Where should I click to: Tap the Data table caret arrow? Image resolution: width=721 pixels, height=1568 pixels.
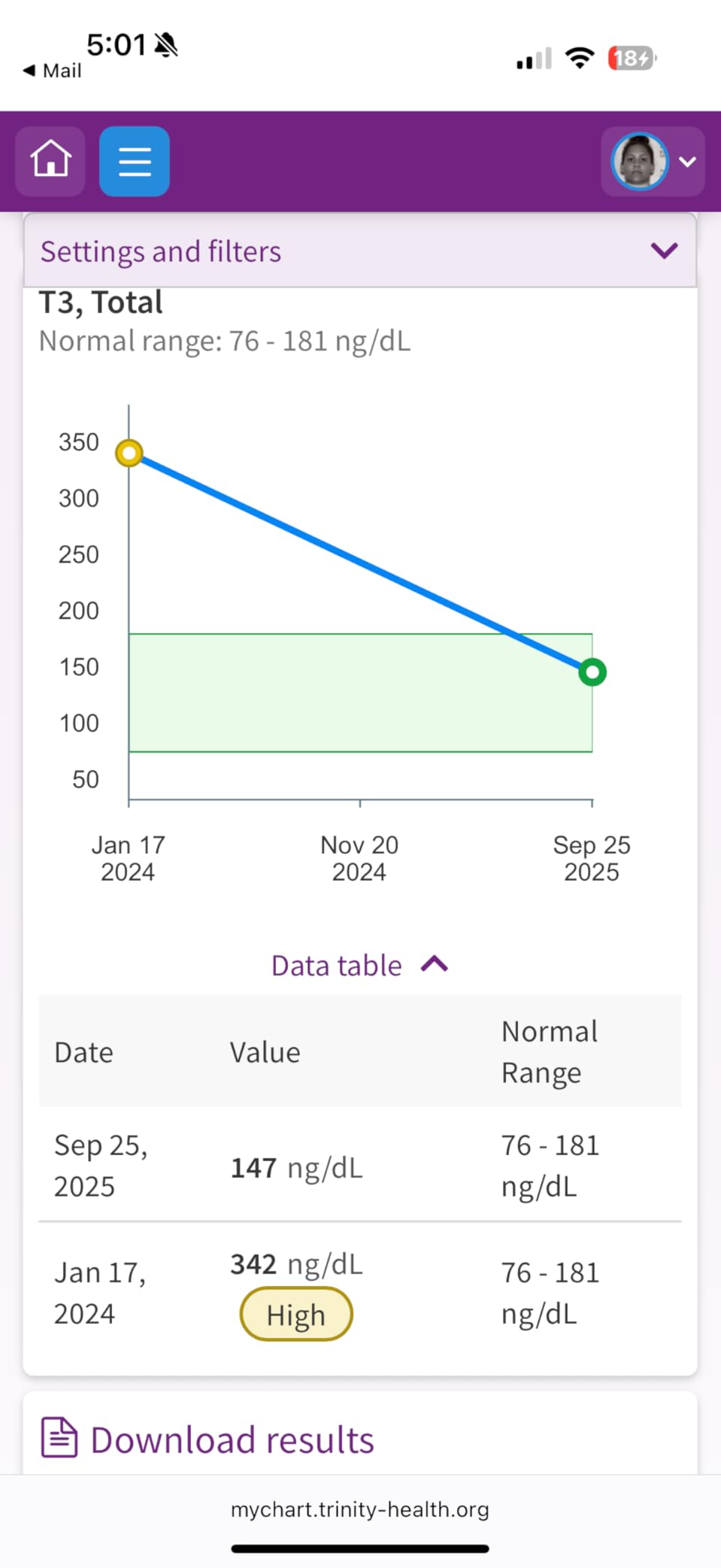point(435,964)
